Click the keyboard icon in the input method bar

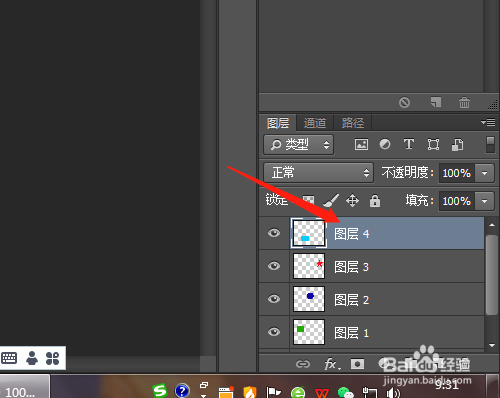click(x=9, y=358)
